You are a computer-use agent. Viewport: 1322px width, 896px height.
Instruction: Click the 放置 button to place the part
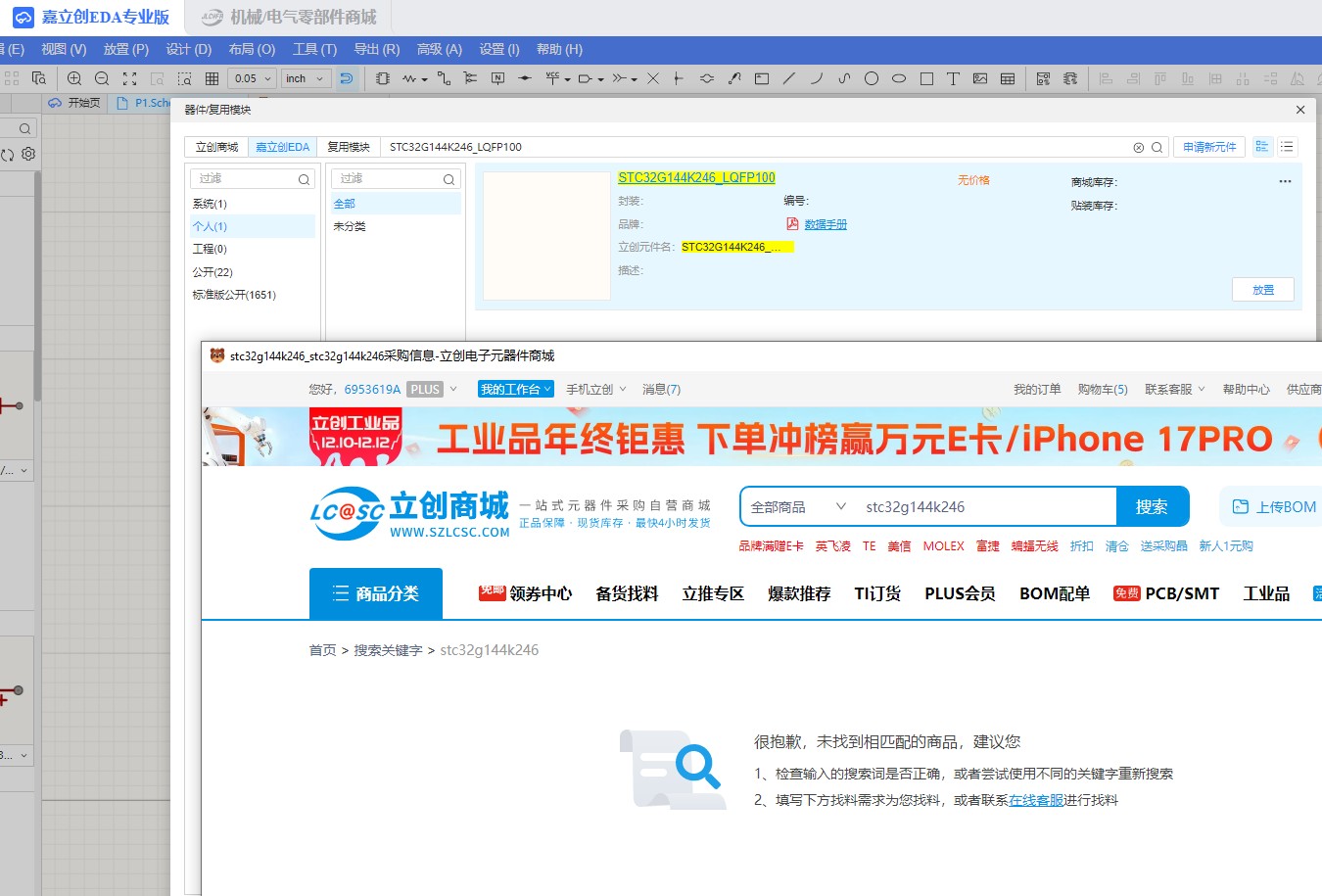click(1262, 289)
